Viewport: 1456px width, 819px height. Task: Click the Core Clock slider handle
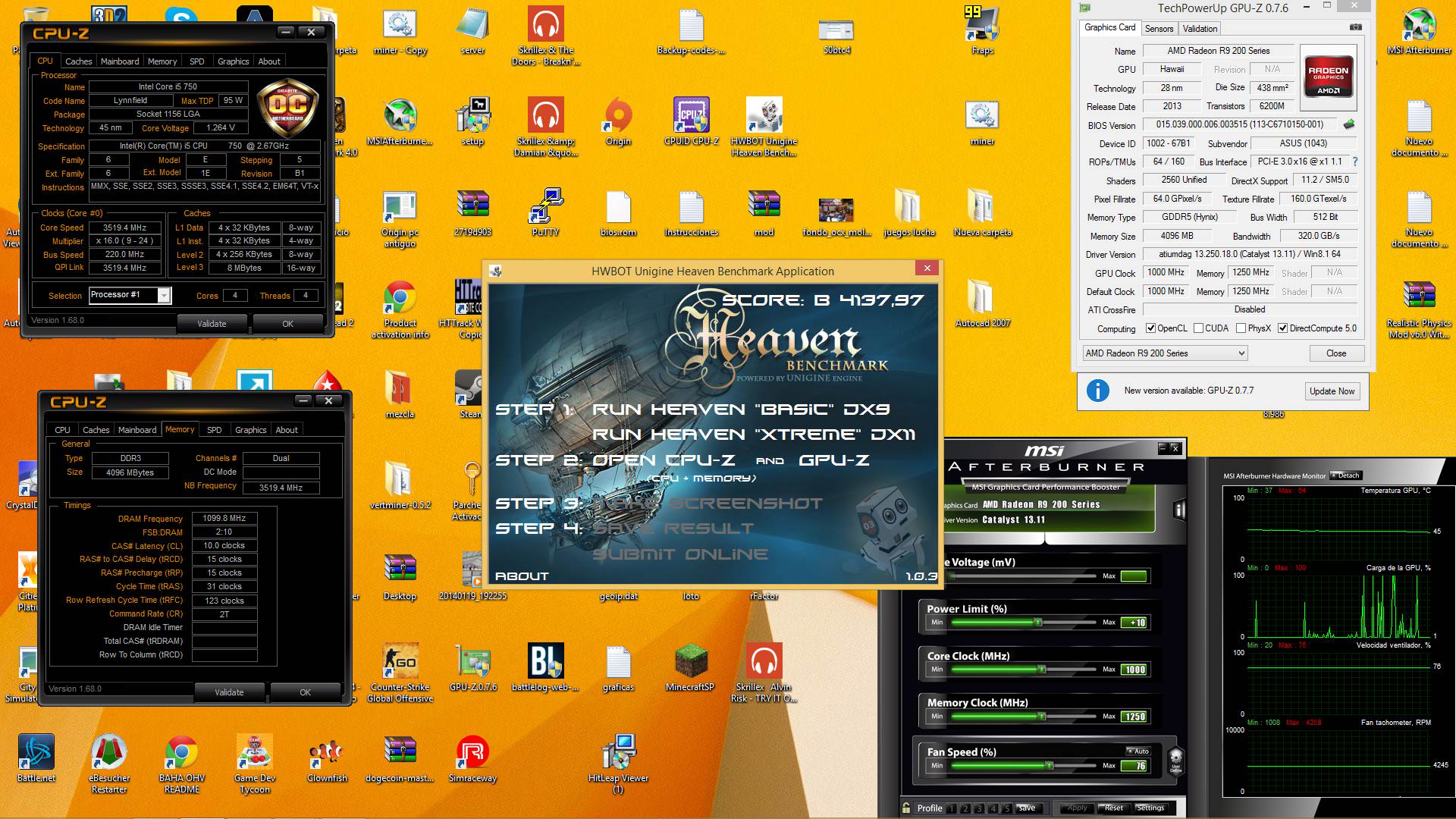click(x=1042, y=670)
